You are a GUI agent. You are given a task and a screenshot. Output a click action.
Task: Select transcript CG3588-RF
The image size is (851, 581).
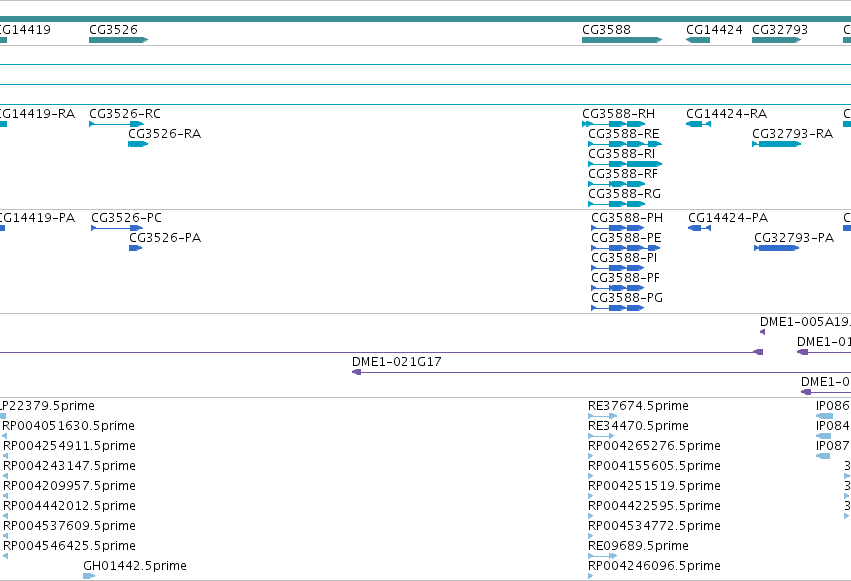pyautogui.click(x=617, y=184)
